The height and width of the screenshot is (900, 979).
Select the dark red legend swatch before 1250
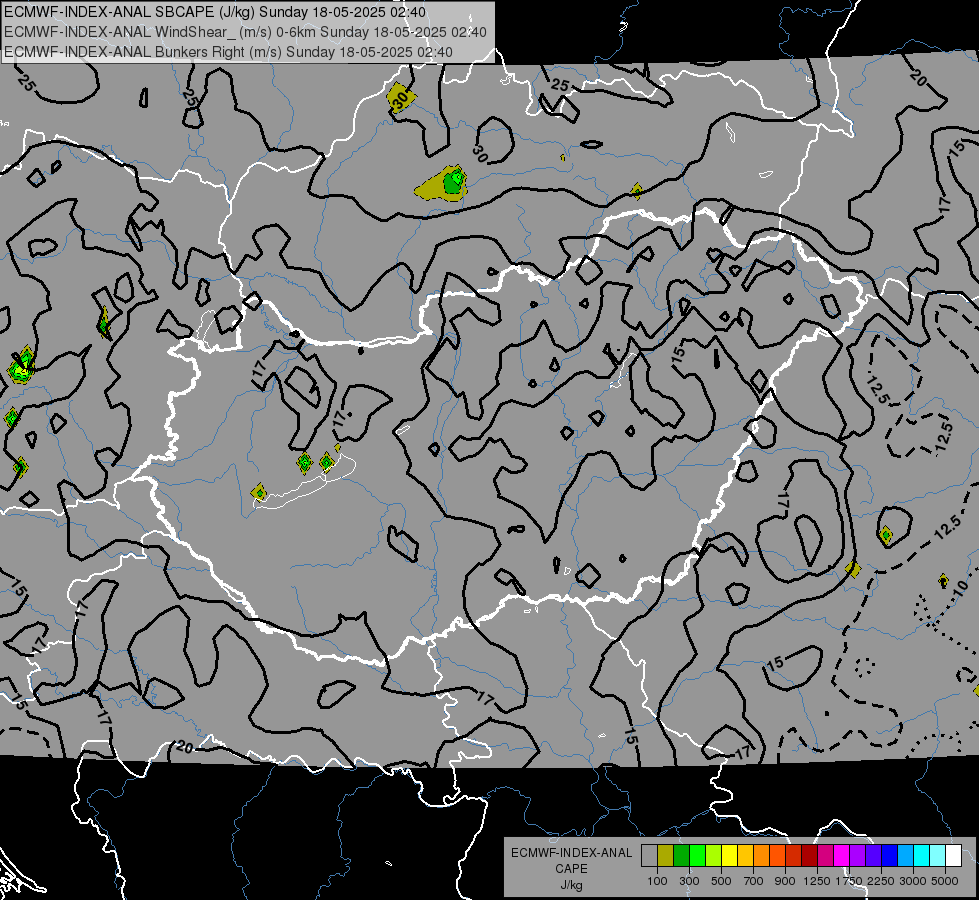(809, 855)
